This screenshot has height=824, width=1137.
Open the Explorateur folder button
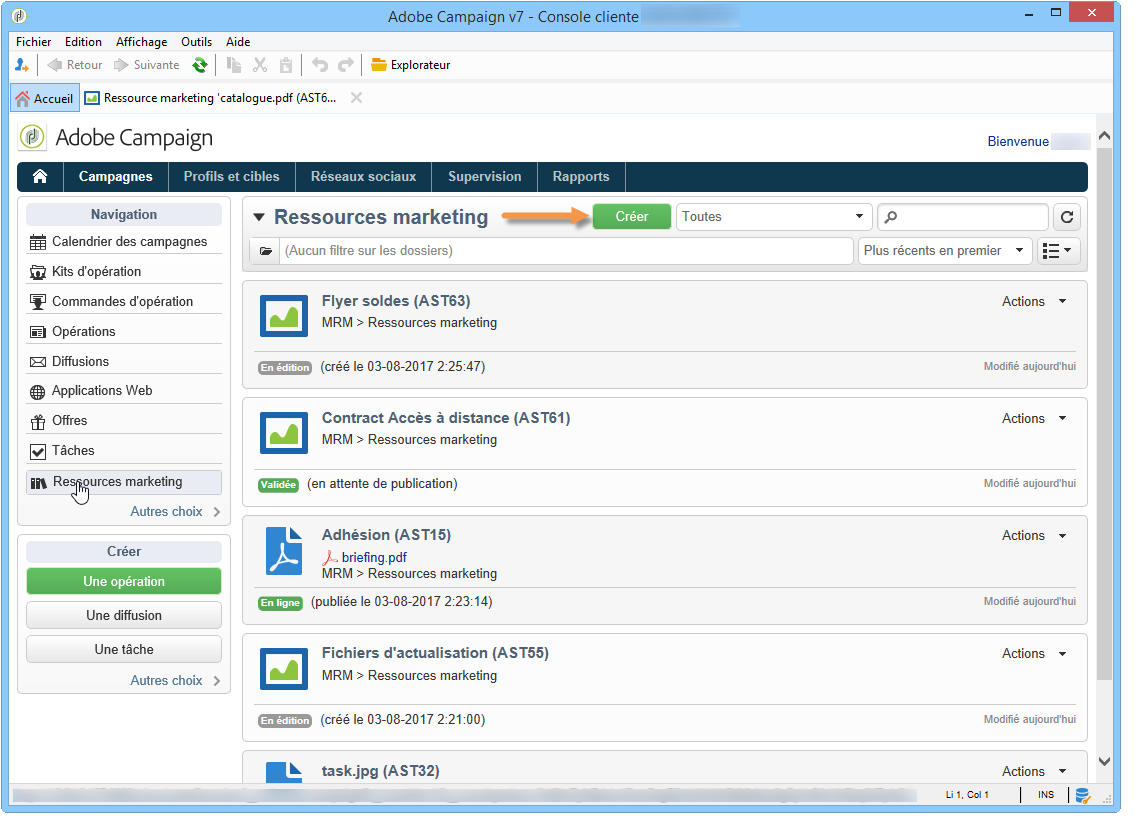click(410, 65)
